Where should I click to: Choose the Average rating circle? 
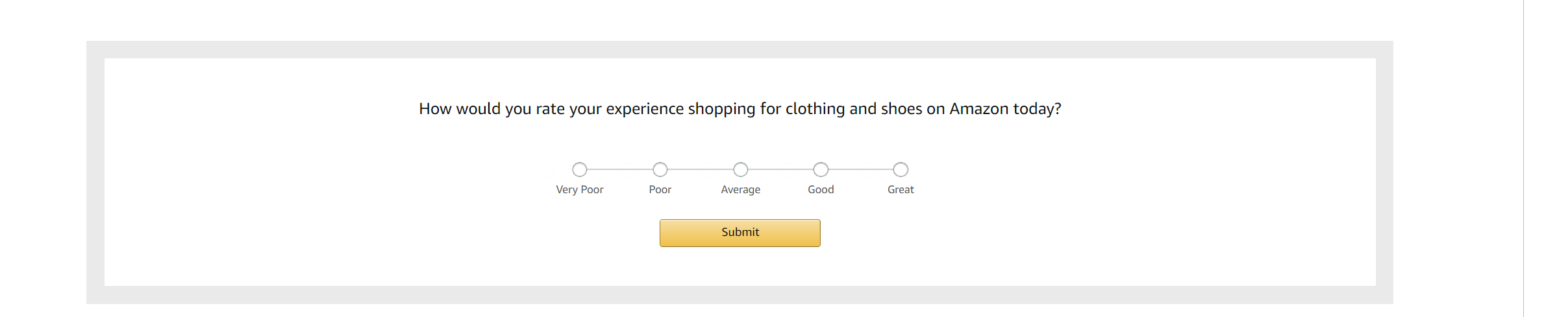tap(741, 170)
